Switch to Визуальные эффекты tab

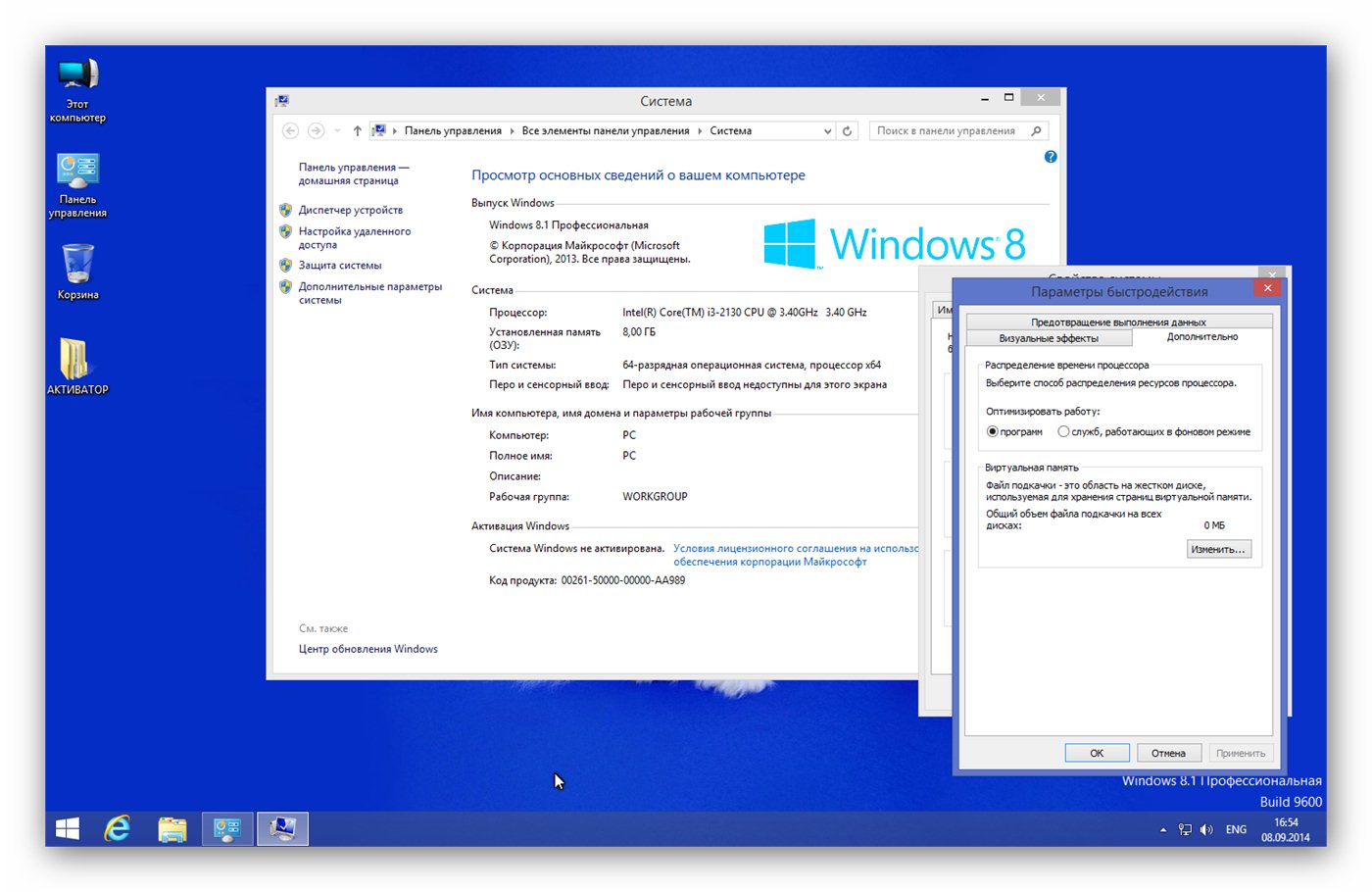1049,338
